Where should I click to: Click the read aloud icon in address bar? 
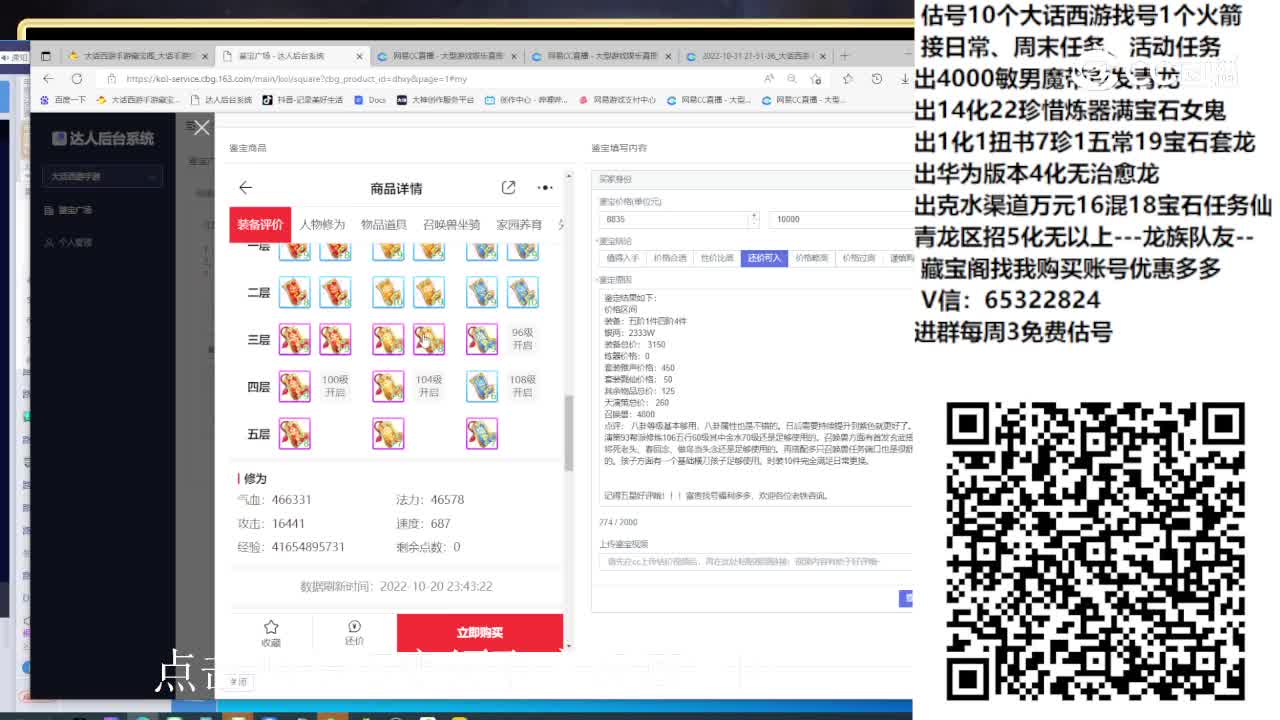point(769,78)
